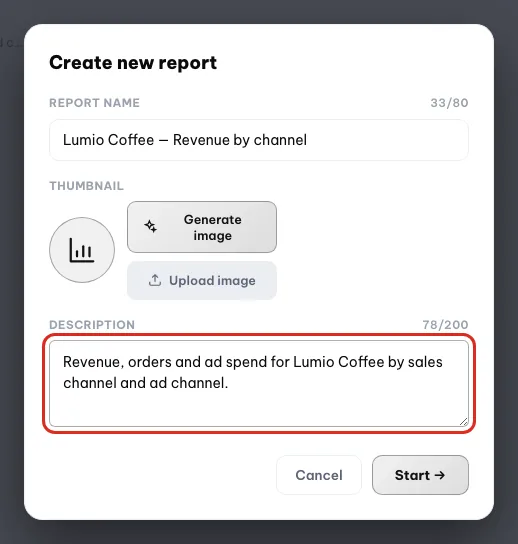Screen dimensions: 518x544
Task: Open the Upload image option
Action: [202, 280]
